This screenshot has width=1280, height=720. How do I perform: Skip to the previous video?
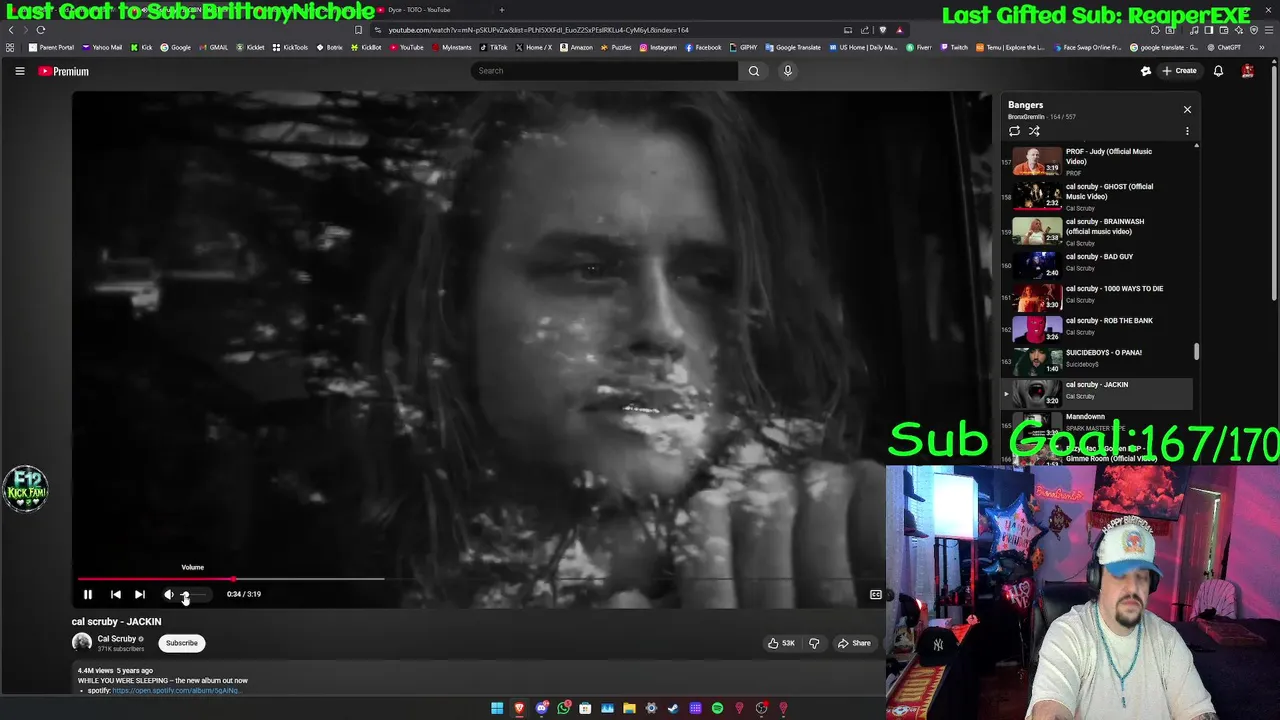click(115, 594)
